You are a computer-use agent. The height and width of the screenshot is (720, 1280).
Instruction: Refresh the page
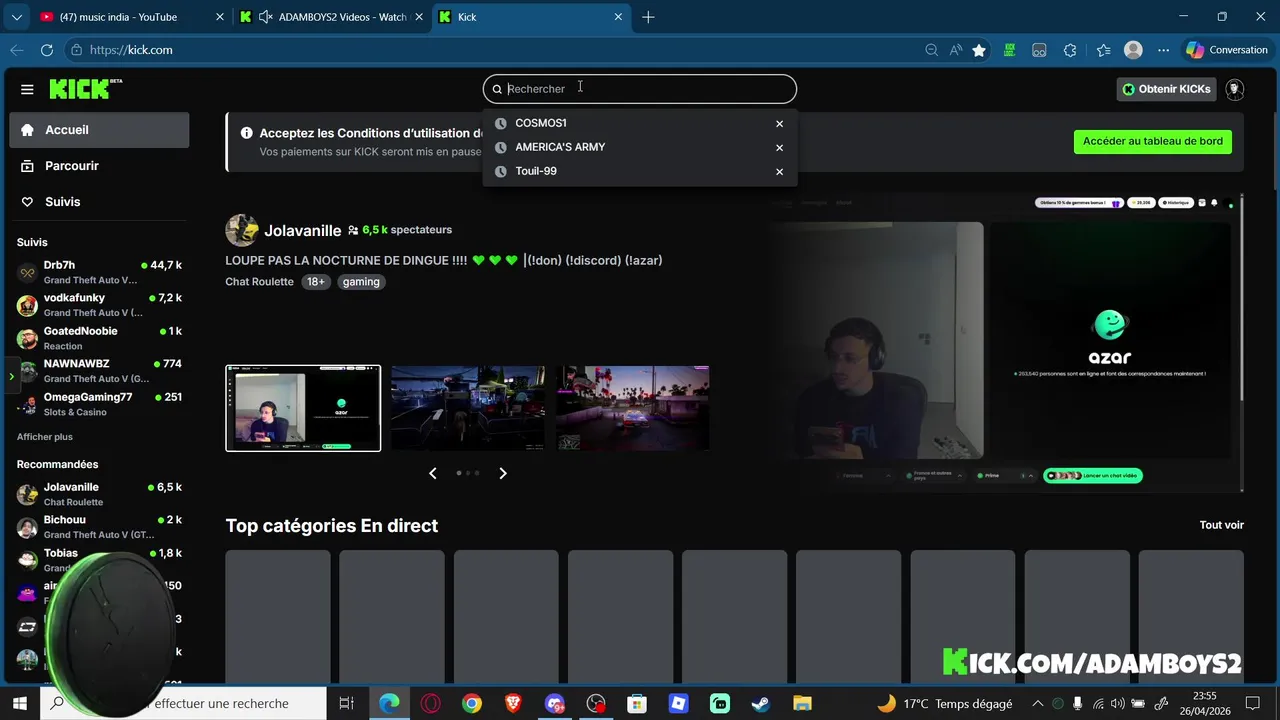pyautogui.click(x=47, y=50)
